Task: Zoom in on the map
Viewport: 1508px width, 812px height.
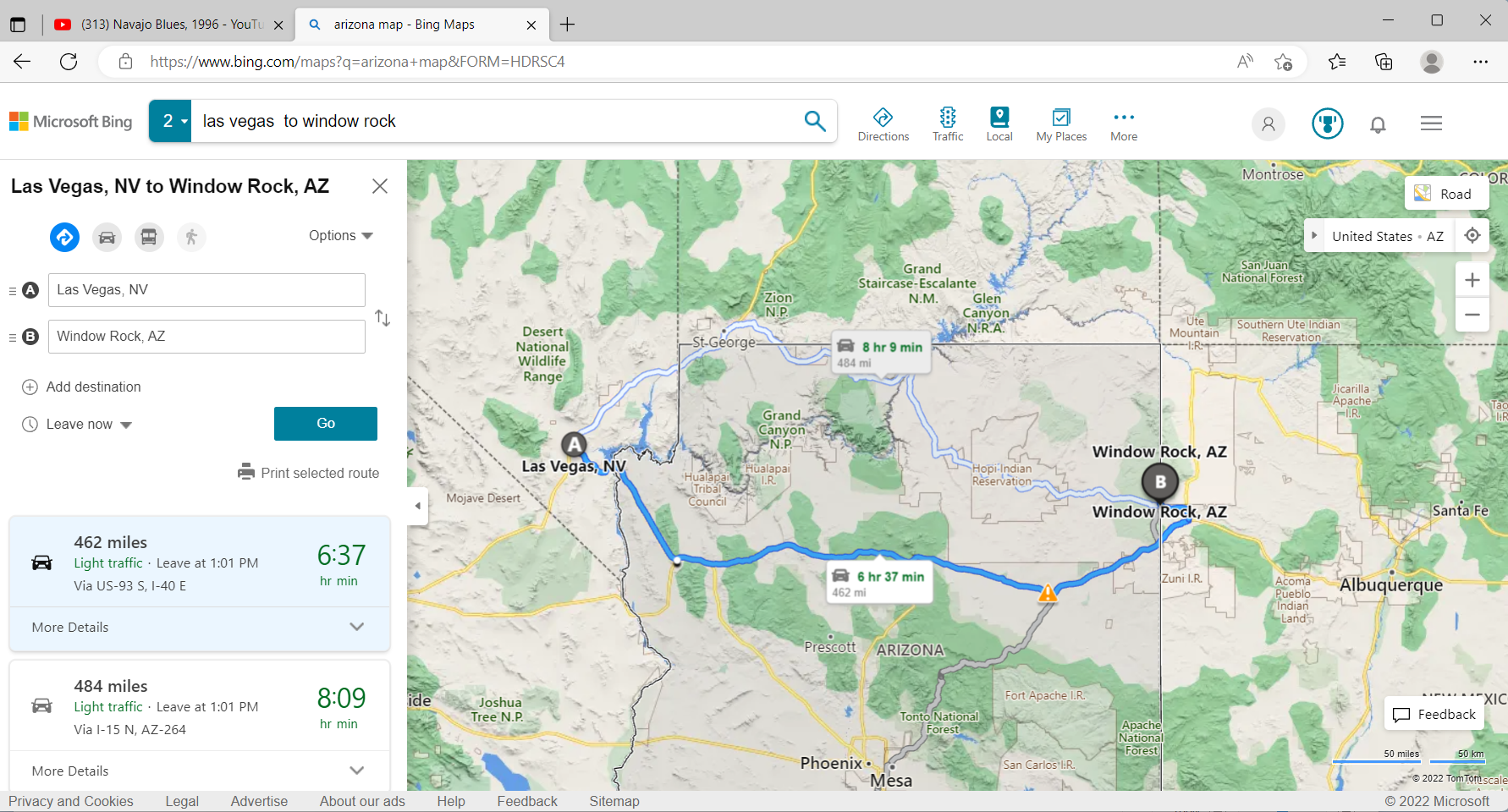Action: (1472, 280)
